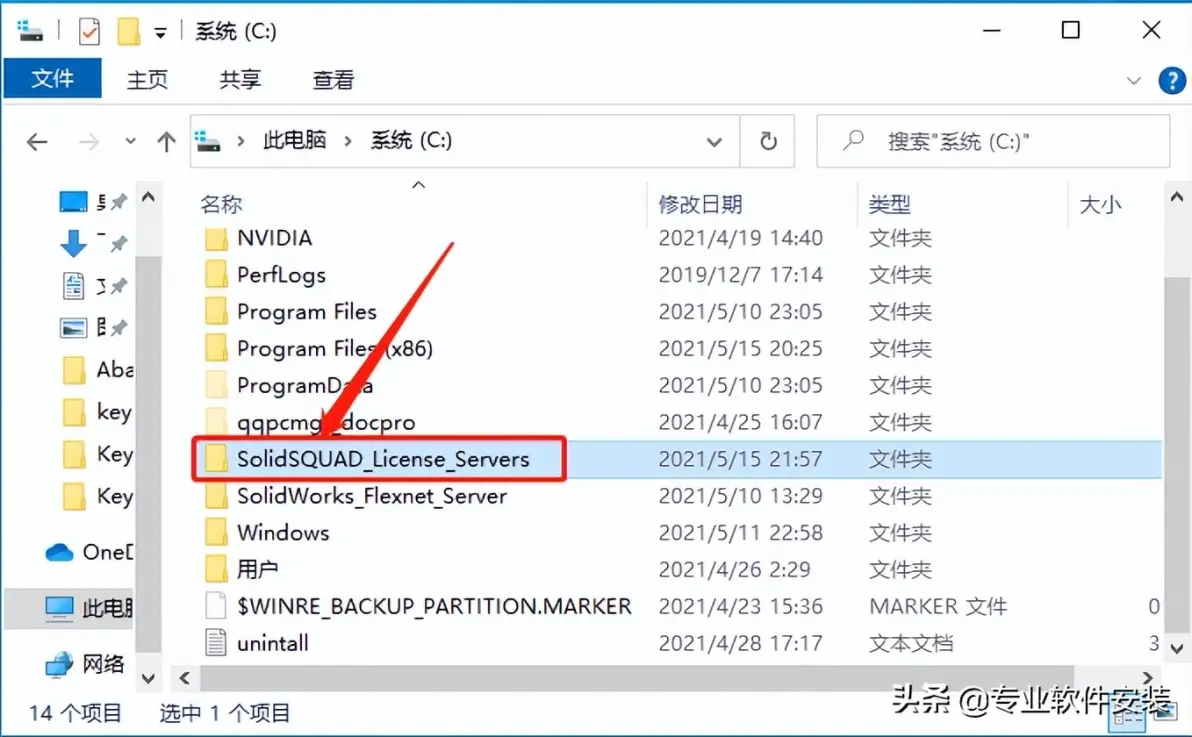Switch to the 主页 ribbon tab

[x=147, y=79]
